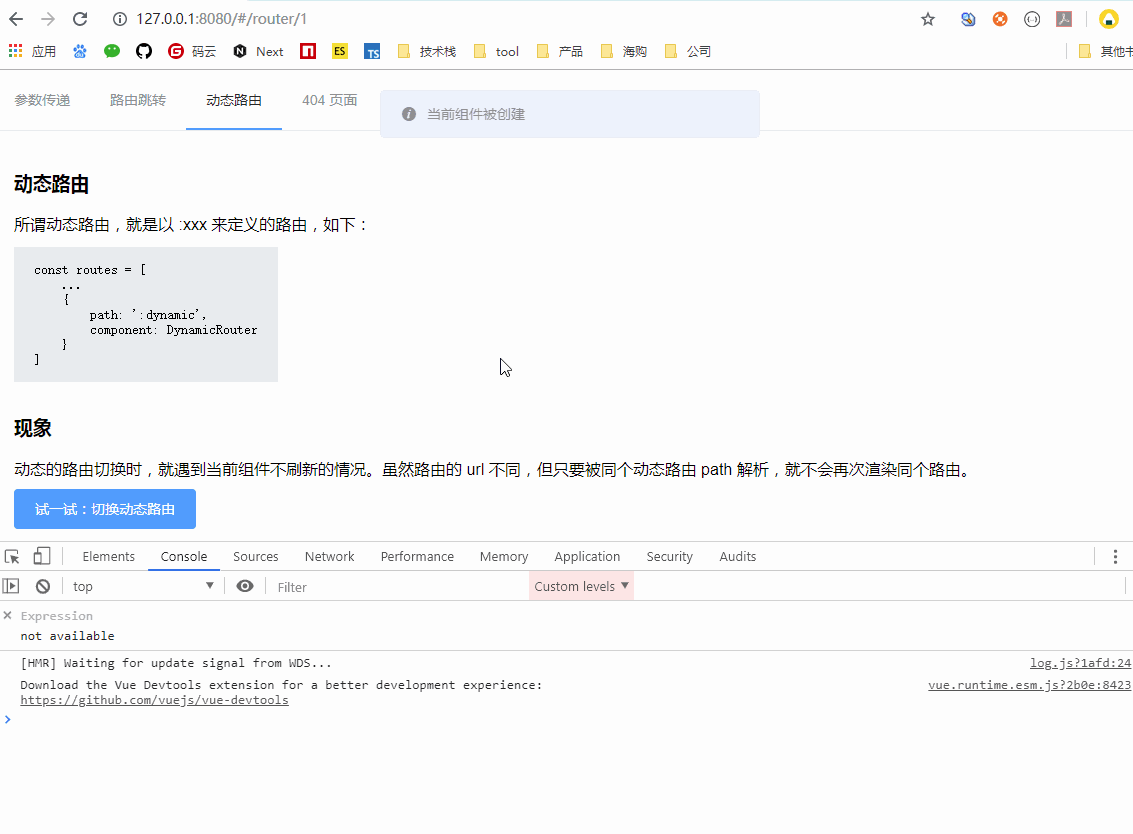Click the routes code sample block
This screenshot has height=834, width=1133.
[x=146, y=314]
